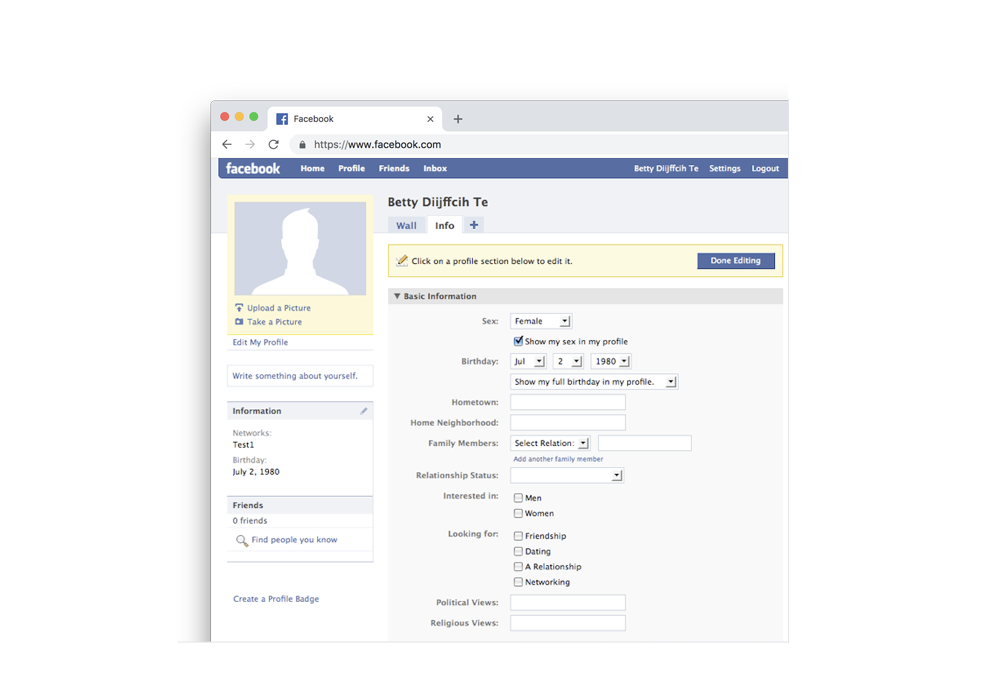Go to Home in the top navigation
Image resolution: width=1000 pixels, height=700 pixels.
(x=312, y=168)
